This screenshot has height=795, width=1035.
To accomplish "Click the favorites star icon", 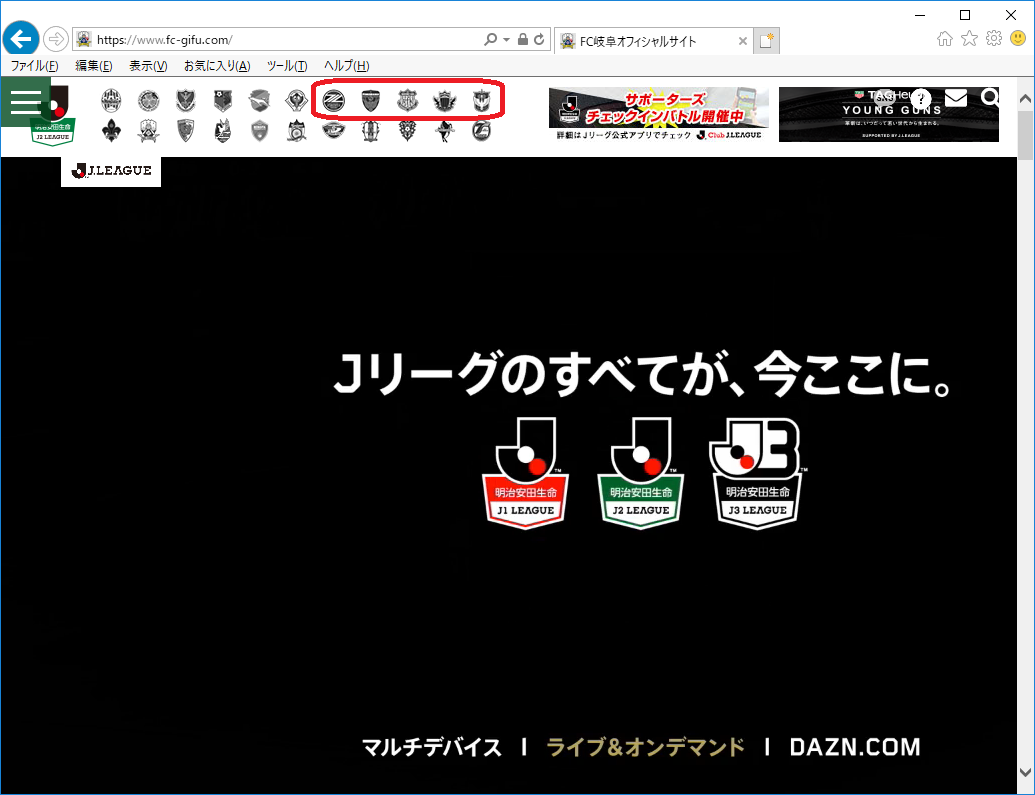I will 969,39.
